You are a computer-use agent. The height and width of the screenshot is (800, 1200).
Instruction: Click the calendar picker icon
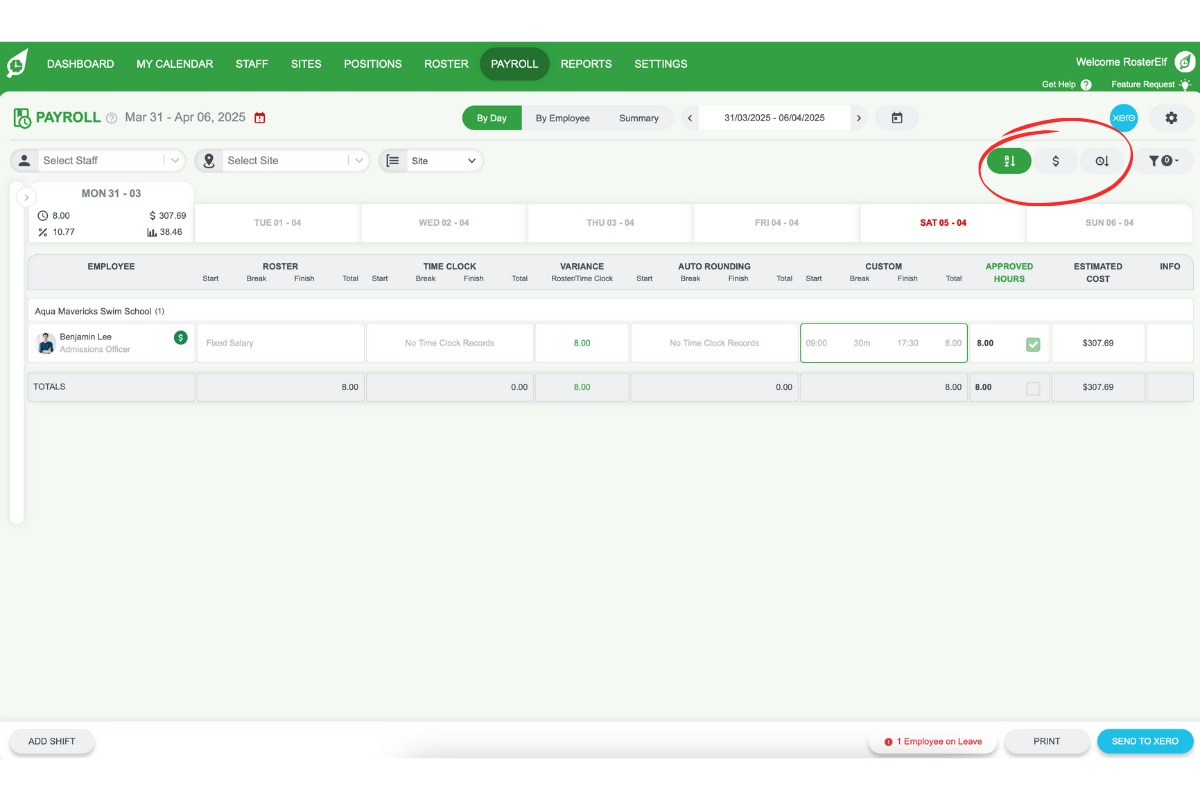coord(896,117)
